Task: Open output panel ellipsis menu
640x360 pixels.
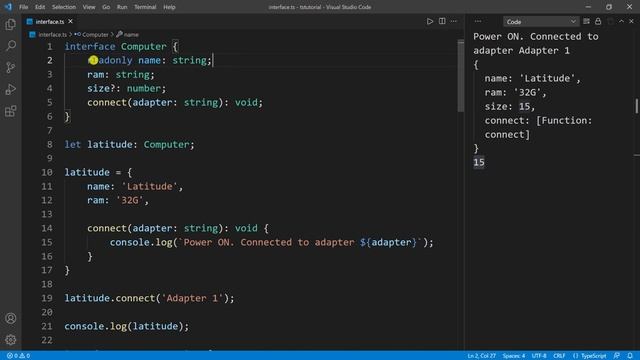Action: pos(478,21)
